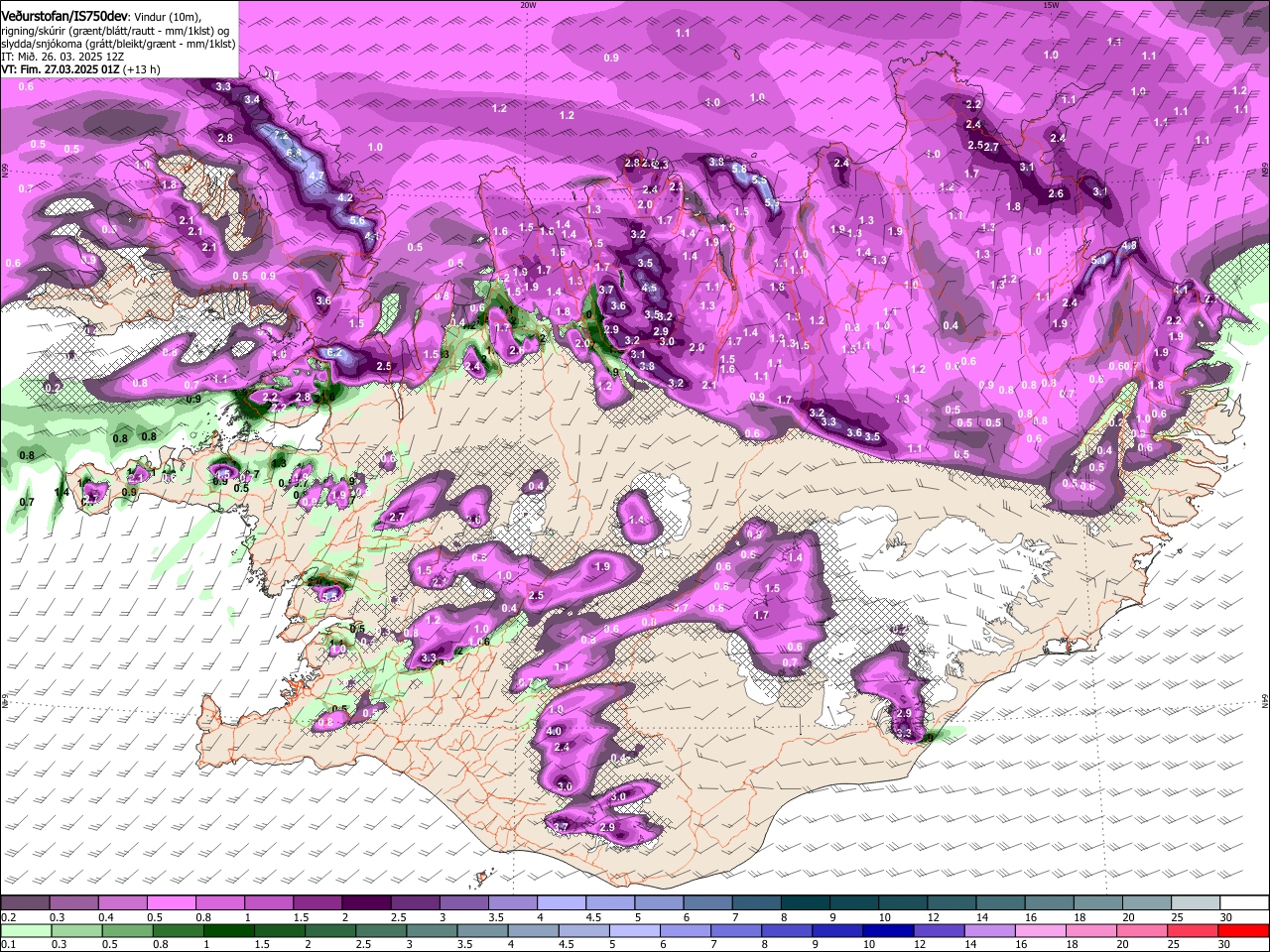
Task: Select the purple scale swatch labeled 1.5
Action: point(317,902)
